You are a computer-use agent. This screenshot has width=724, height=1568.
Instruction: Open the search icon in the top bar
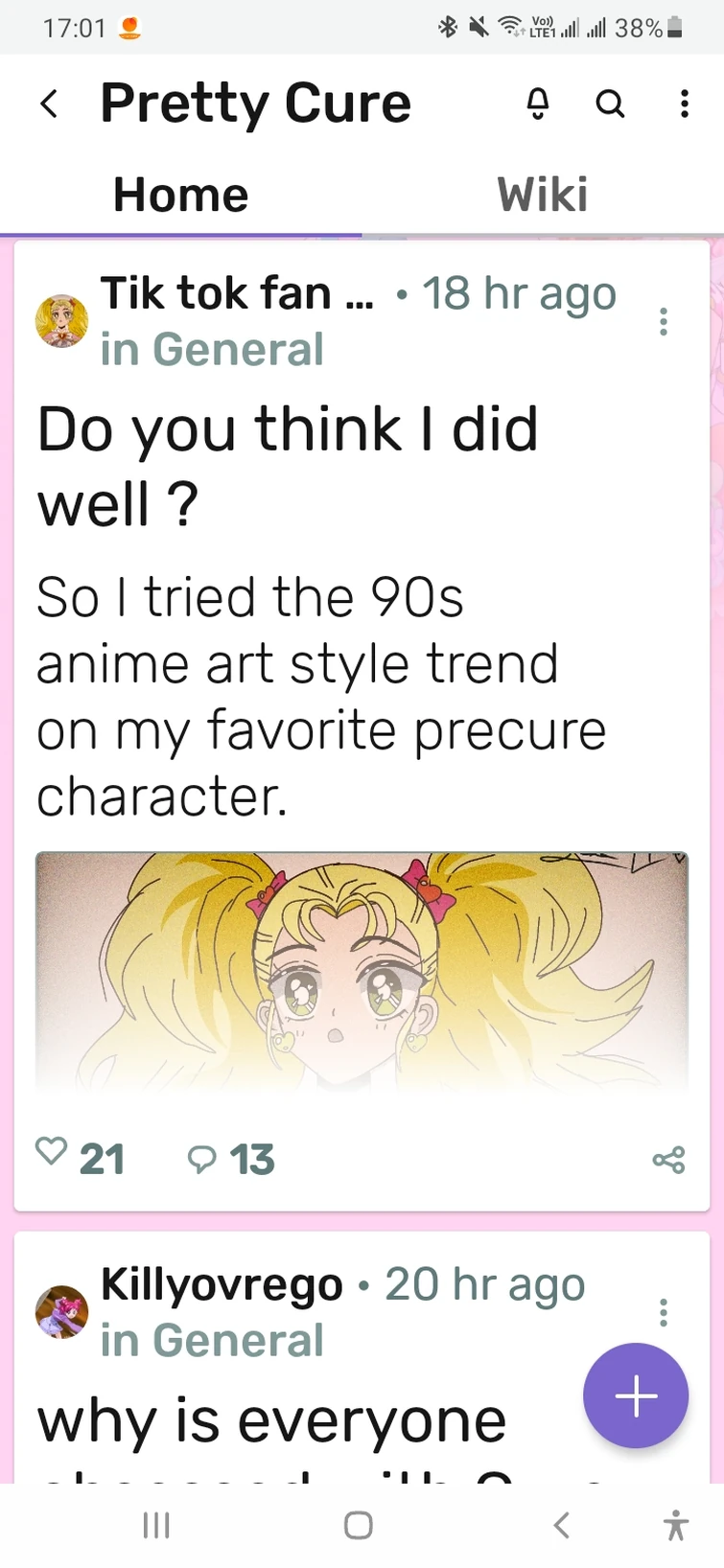point(610,104)
